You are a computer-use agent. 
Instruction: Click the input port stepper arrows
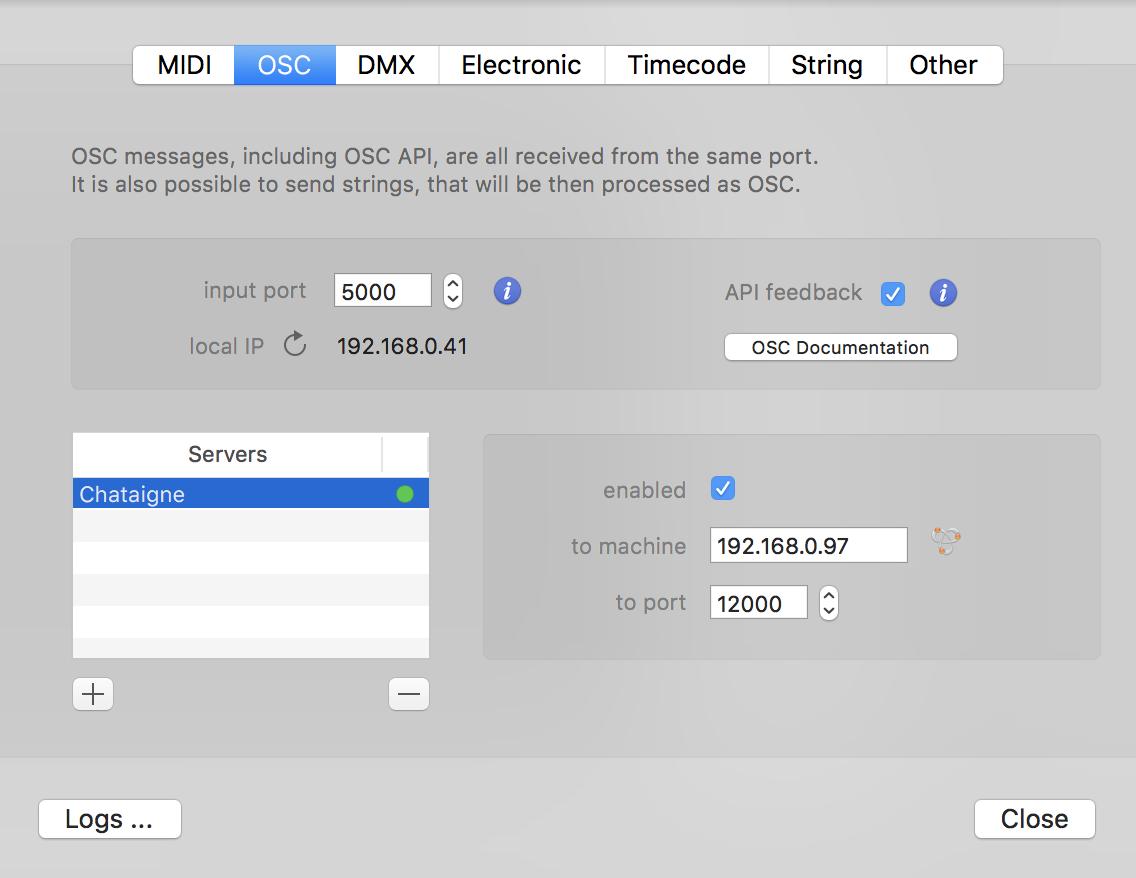point(453,291)
